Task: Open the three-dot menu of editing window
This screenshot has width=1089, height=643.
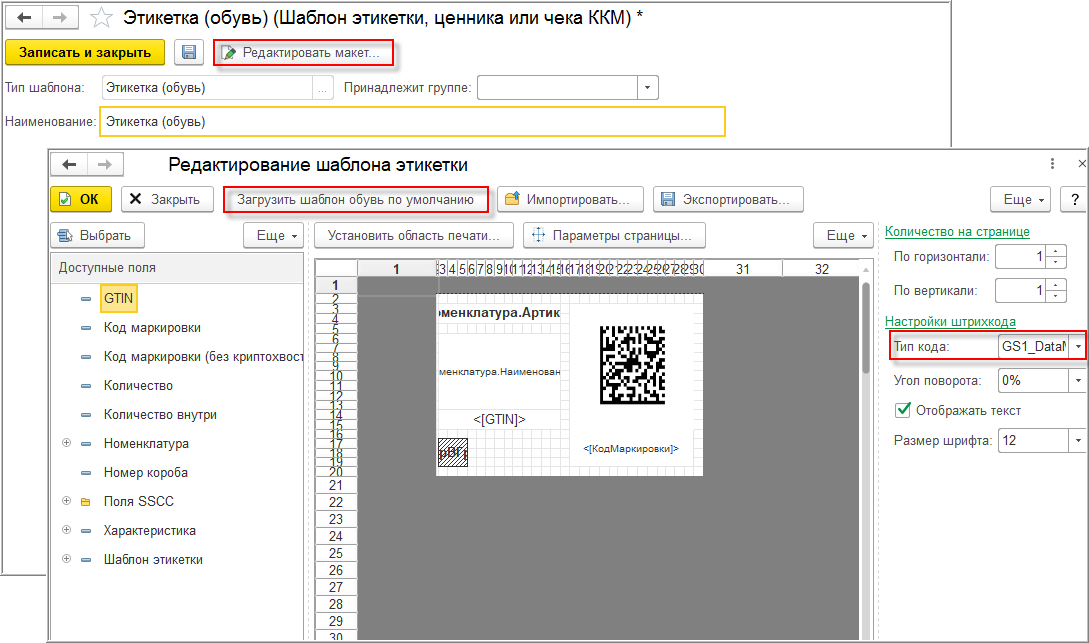Action: (1052, 164)
